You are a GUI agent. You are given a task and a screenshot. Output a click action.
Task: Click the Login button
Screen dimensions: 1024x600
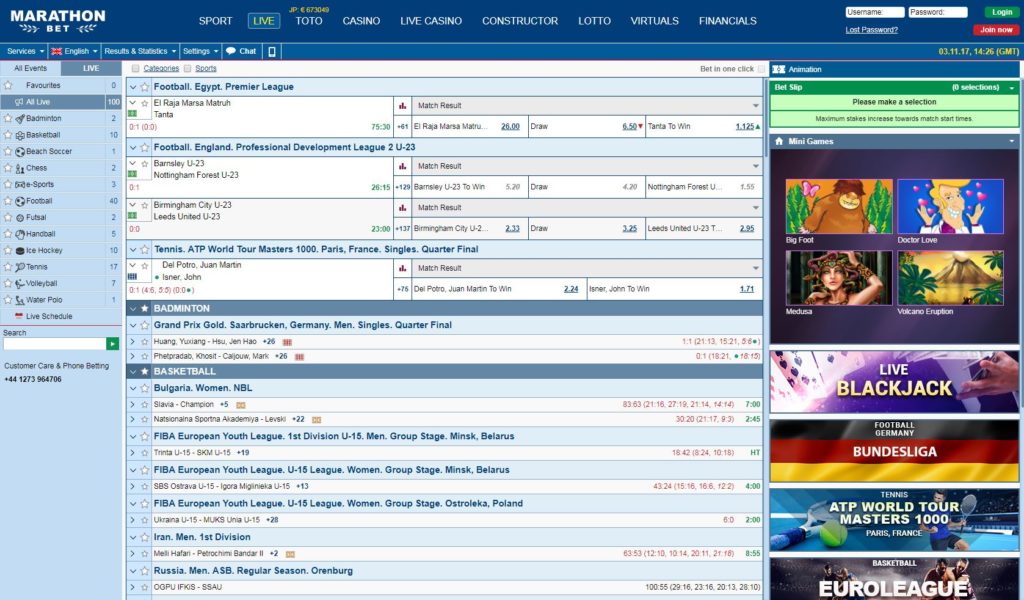(1001, 12)
